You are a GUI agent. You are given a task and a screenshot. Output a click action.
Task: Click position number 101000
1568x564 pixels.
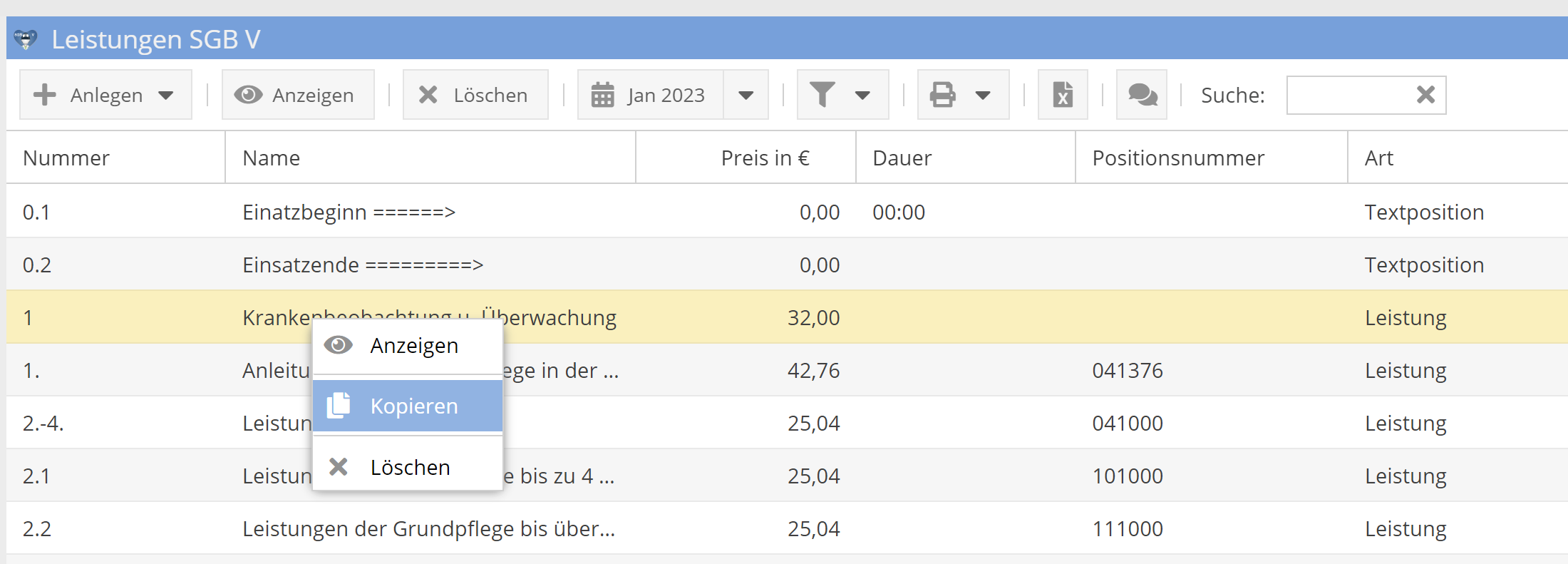click(x=1128, y=476)
